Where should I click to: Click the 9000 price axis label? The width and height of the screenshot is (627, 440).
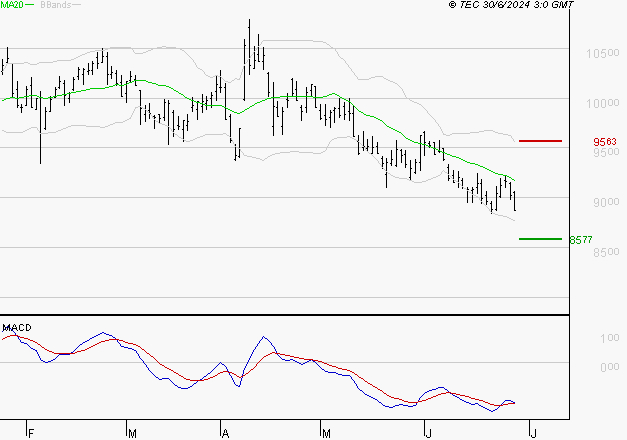click(606, 202)
